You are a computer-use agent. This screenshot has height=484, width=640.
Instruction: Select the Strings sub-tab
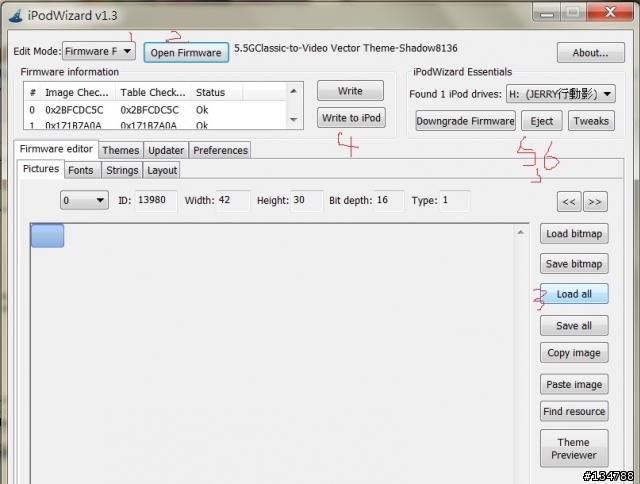tap(122, 170)
